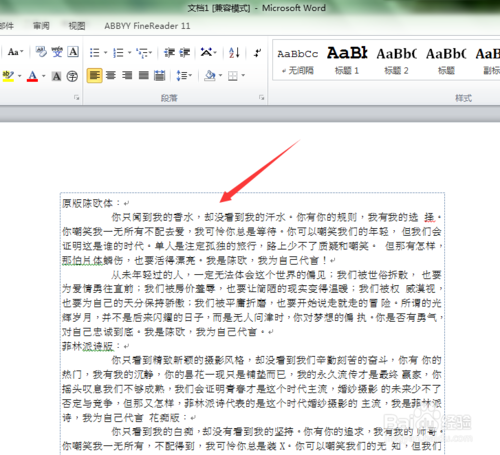Image resolution: width=500 pixels, height=455 pixels.
Task: Toggle Character Shading gray A icon
Action: pos(56,76)
